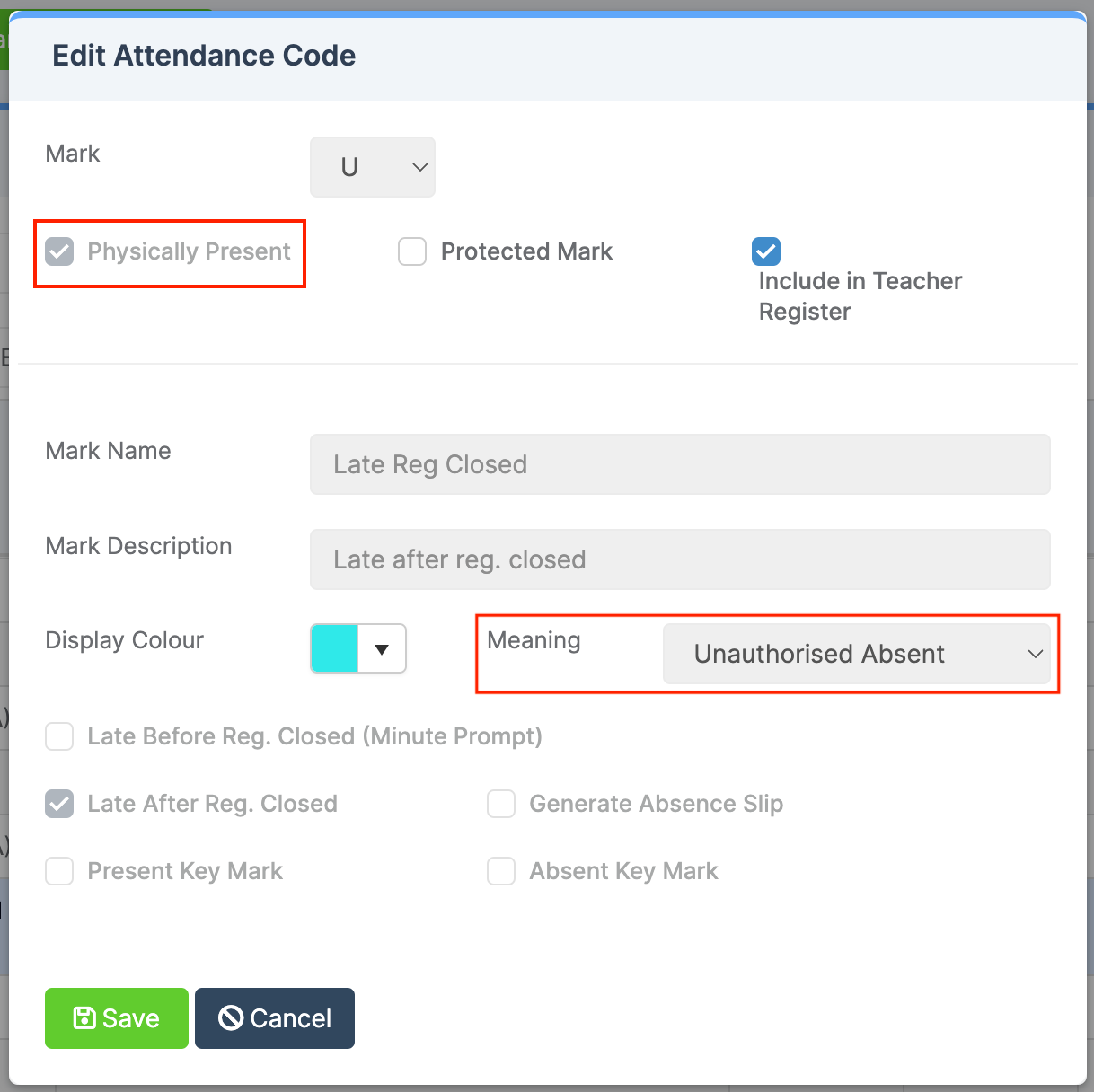The image size is (1094, 1092).
Task: Click the cancel circle-slash icon
Action: 231,1018
